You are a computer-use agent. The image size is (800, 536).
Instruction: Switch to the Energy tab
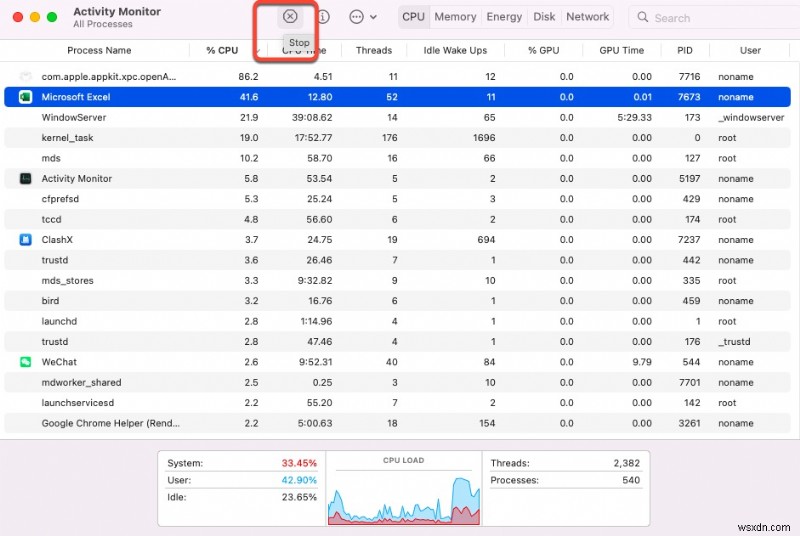tap(504, 17)
